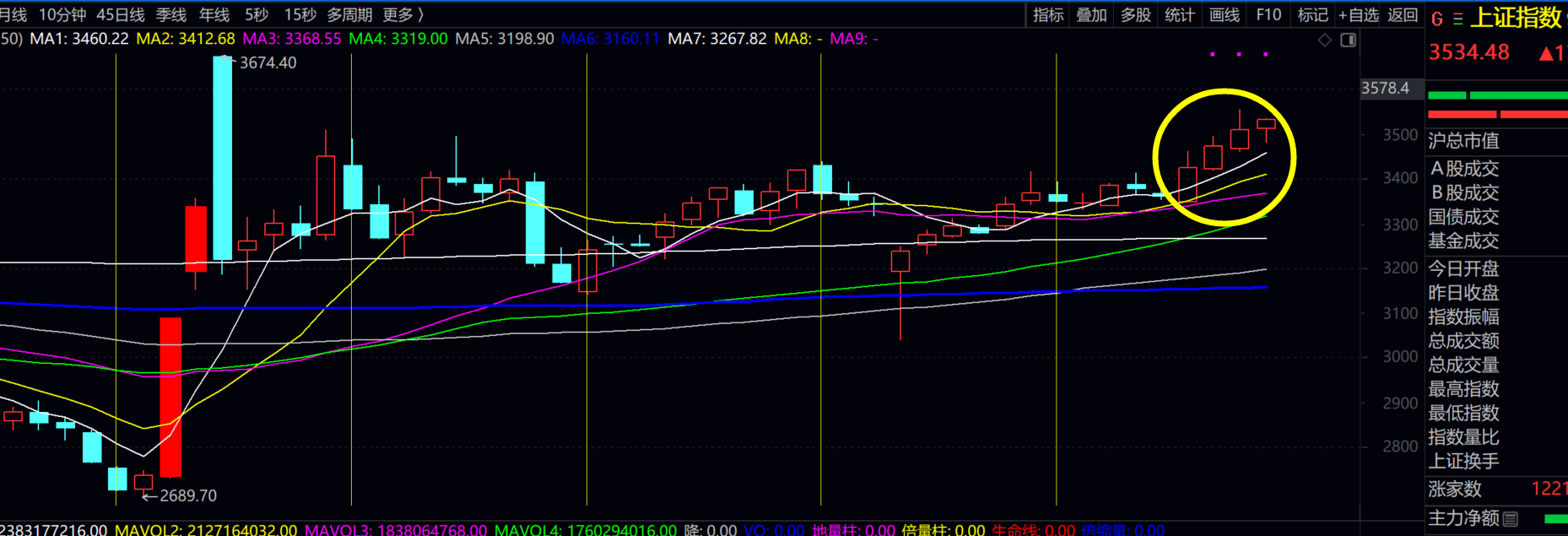This screenshot has height=536, width=1568.
Task: Open the 多周期 multi-period view
Action: click(x=349, y=14)
